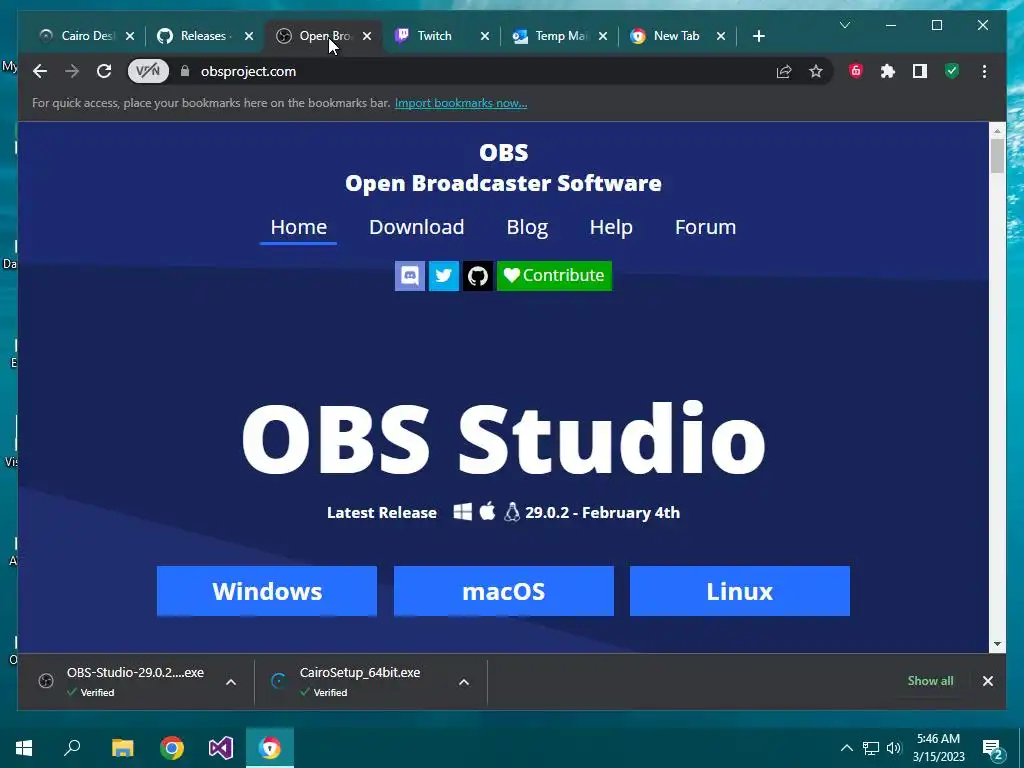Click Show all downloads
Screen dimensions: 1024x768
pyautogui.click(x=930, y=680)
